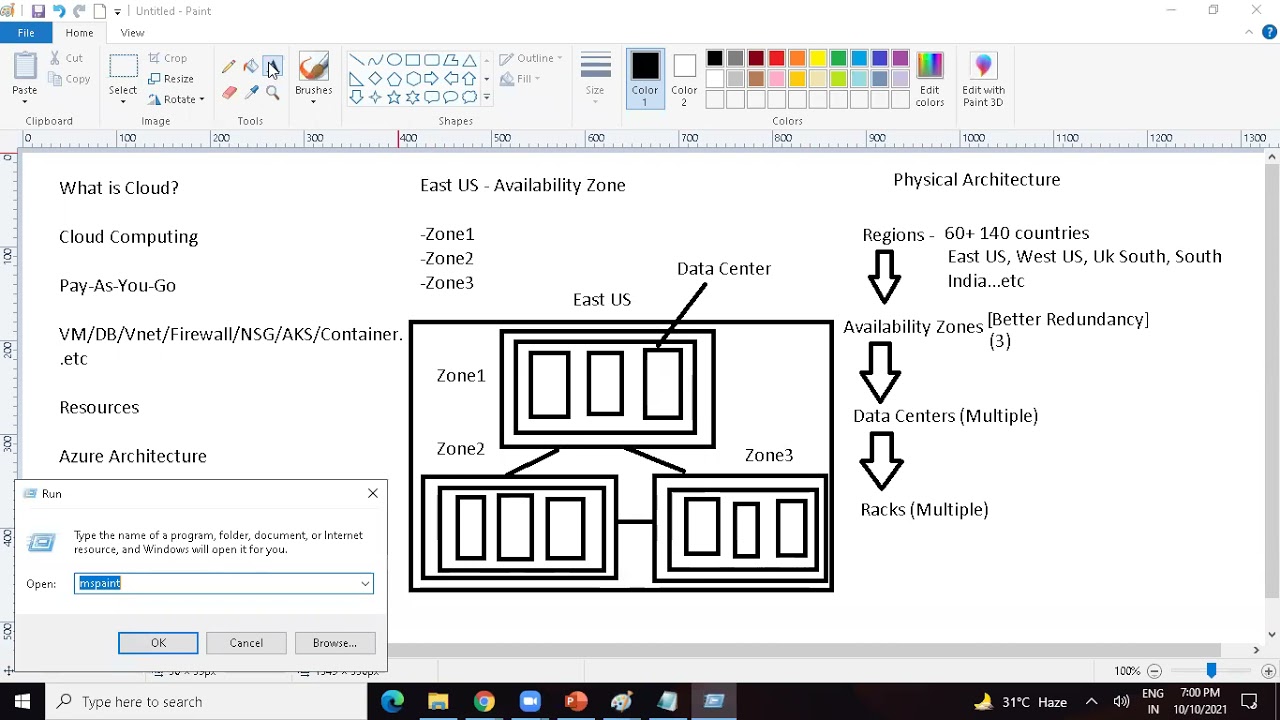Click the Resize button
Image resolution: width=1280 pixels, height=720 pixels.
pos(171,79)
